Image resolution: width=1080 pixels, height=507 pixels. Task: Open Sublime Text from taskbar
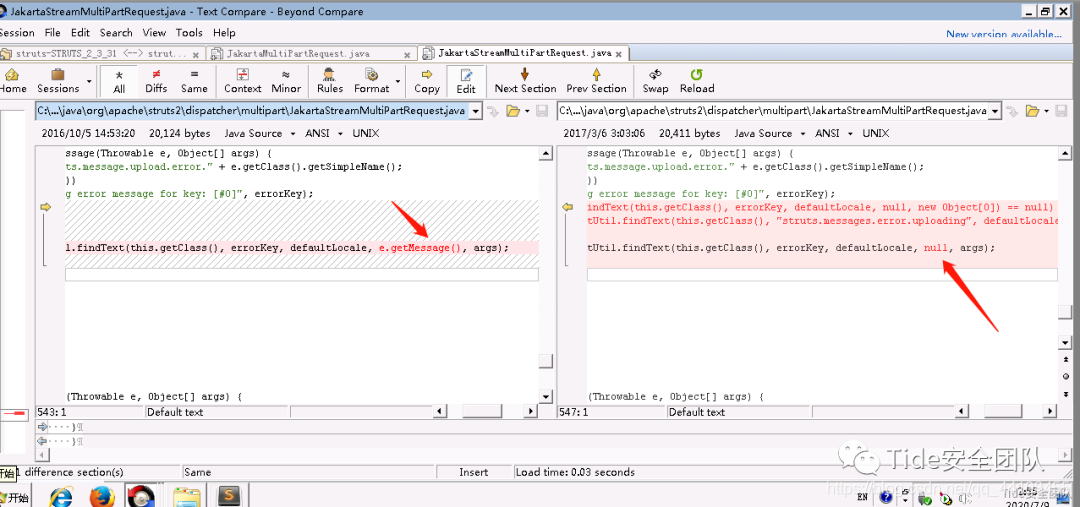click(x=229, y=496)
